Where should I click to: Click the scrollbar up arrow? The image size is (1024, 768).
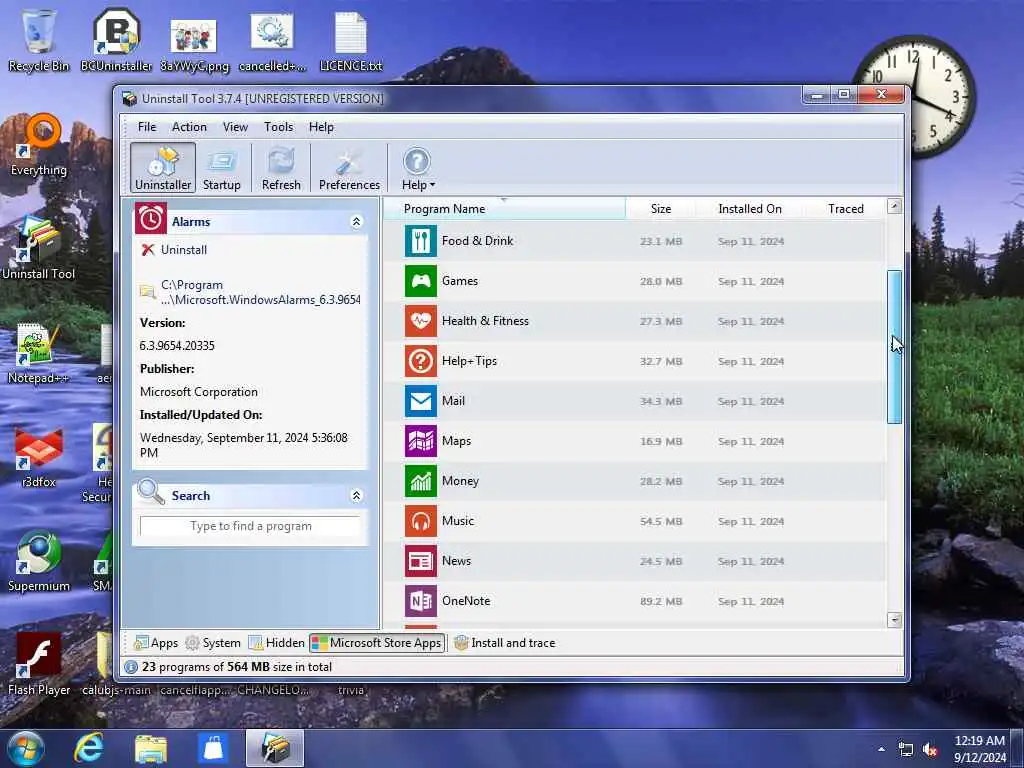point(895,206)
